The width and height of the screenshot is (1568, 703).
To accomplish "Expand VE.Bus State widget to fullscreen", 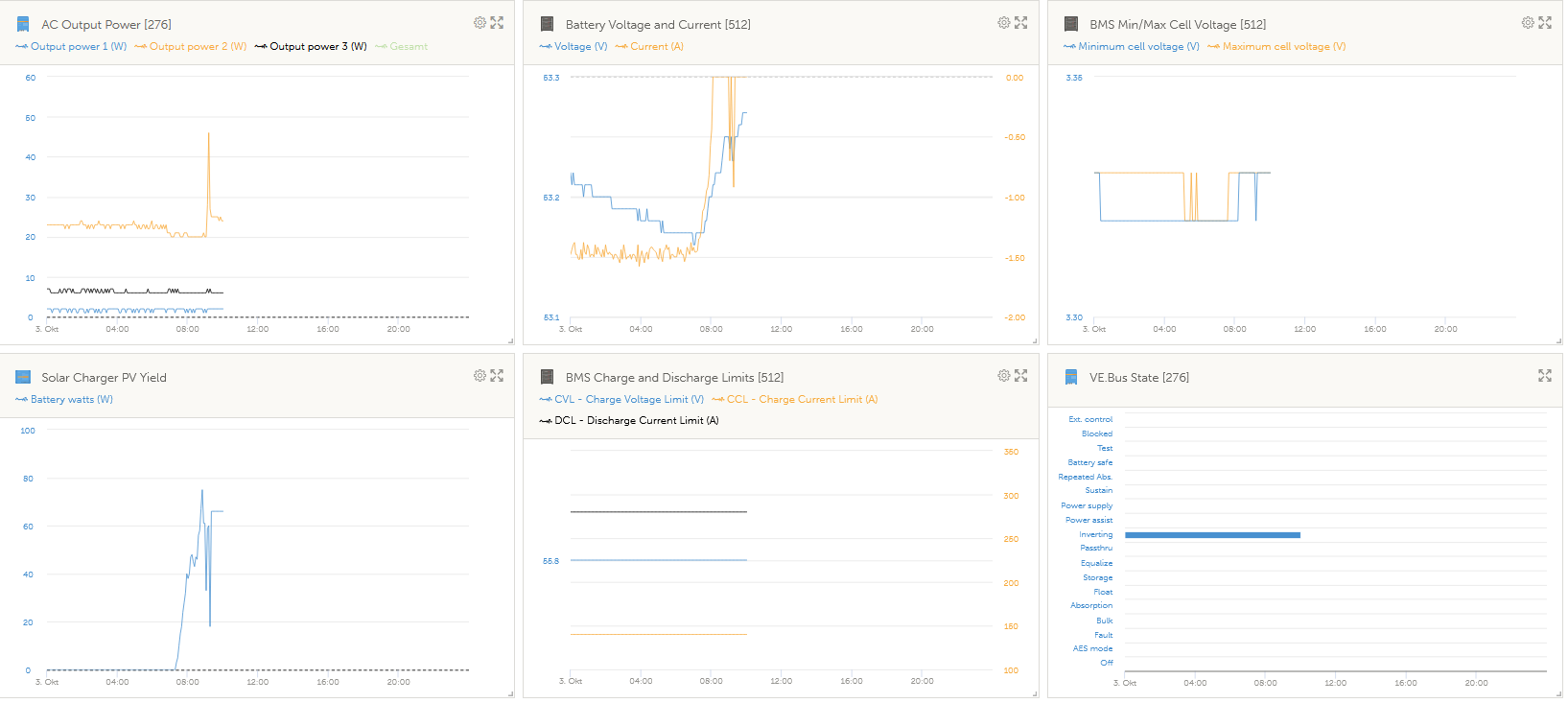I will (x=1544, y=376).
